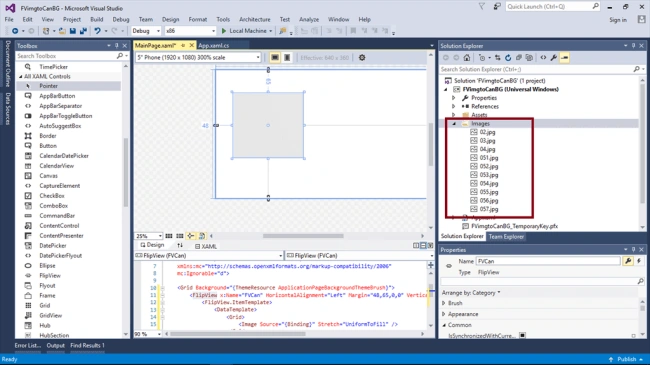Open designer device preview settings gear

click(362, 58)
